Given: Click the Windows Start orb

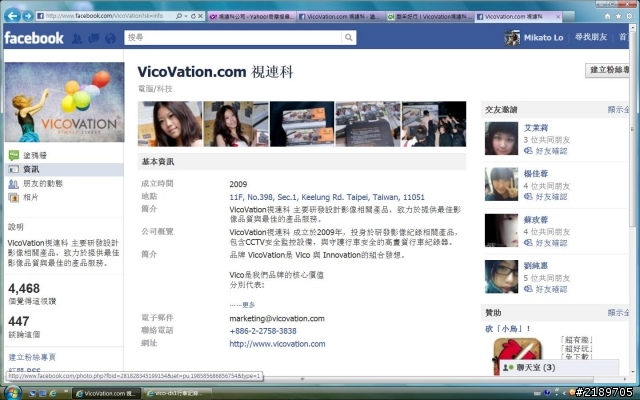Looking at the screenshot, I should click(12, 393).
